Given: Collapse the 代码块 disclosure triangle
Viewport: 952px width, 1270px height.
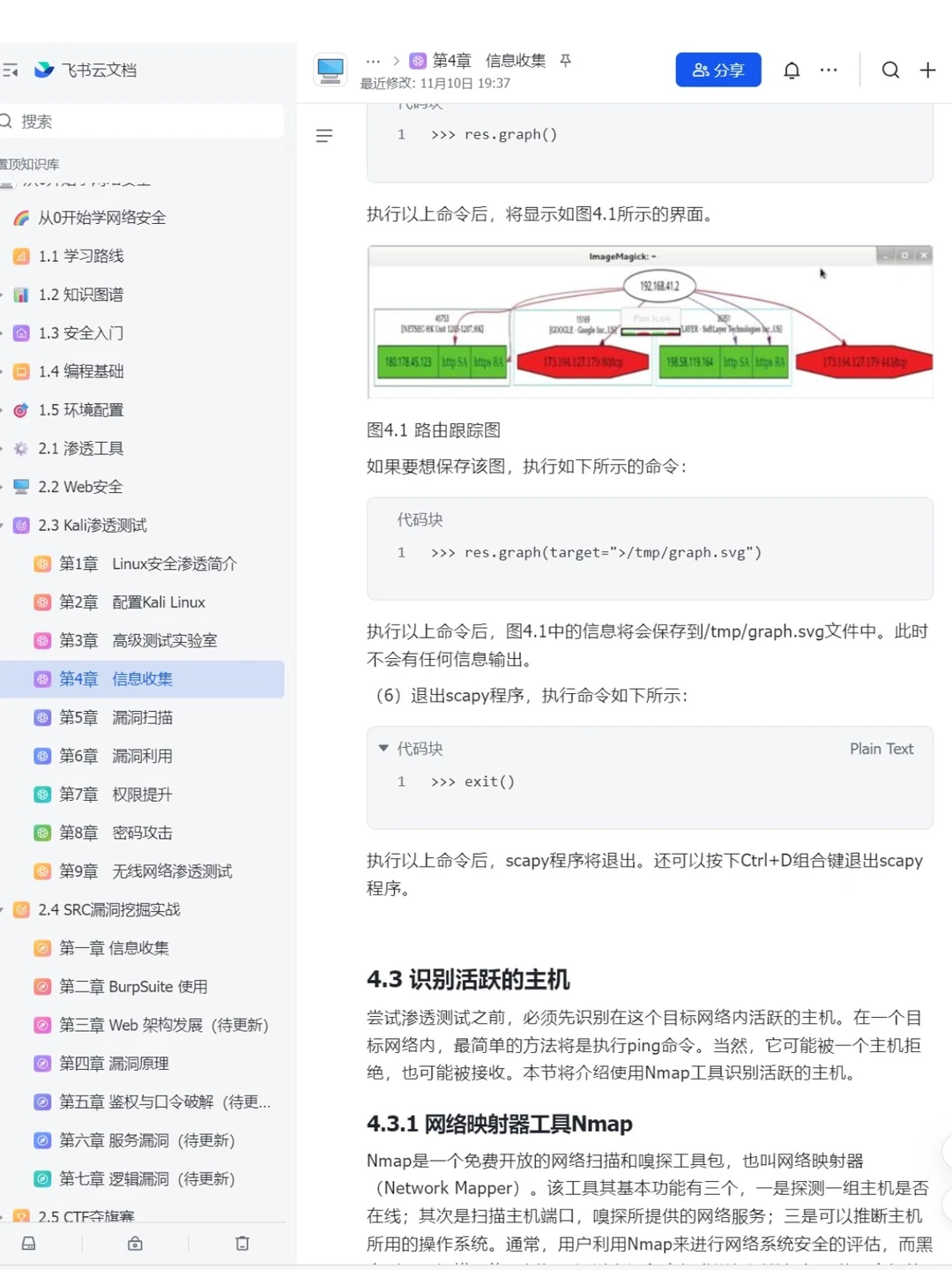Looking at the screenshot, I should [383, 747].
